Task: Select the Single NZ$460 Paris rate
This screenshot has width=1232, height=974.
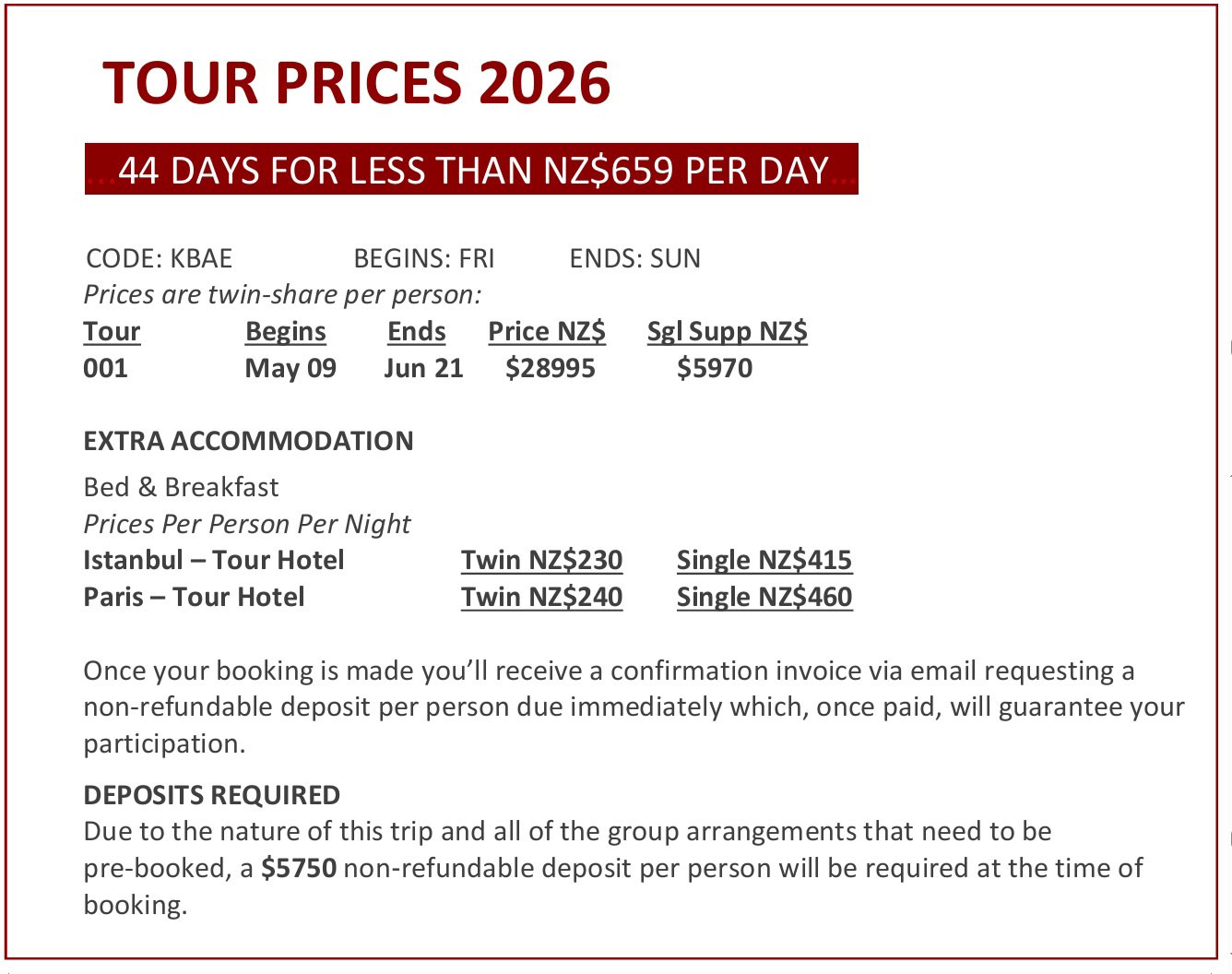Action: pos(764,597)
